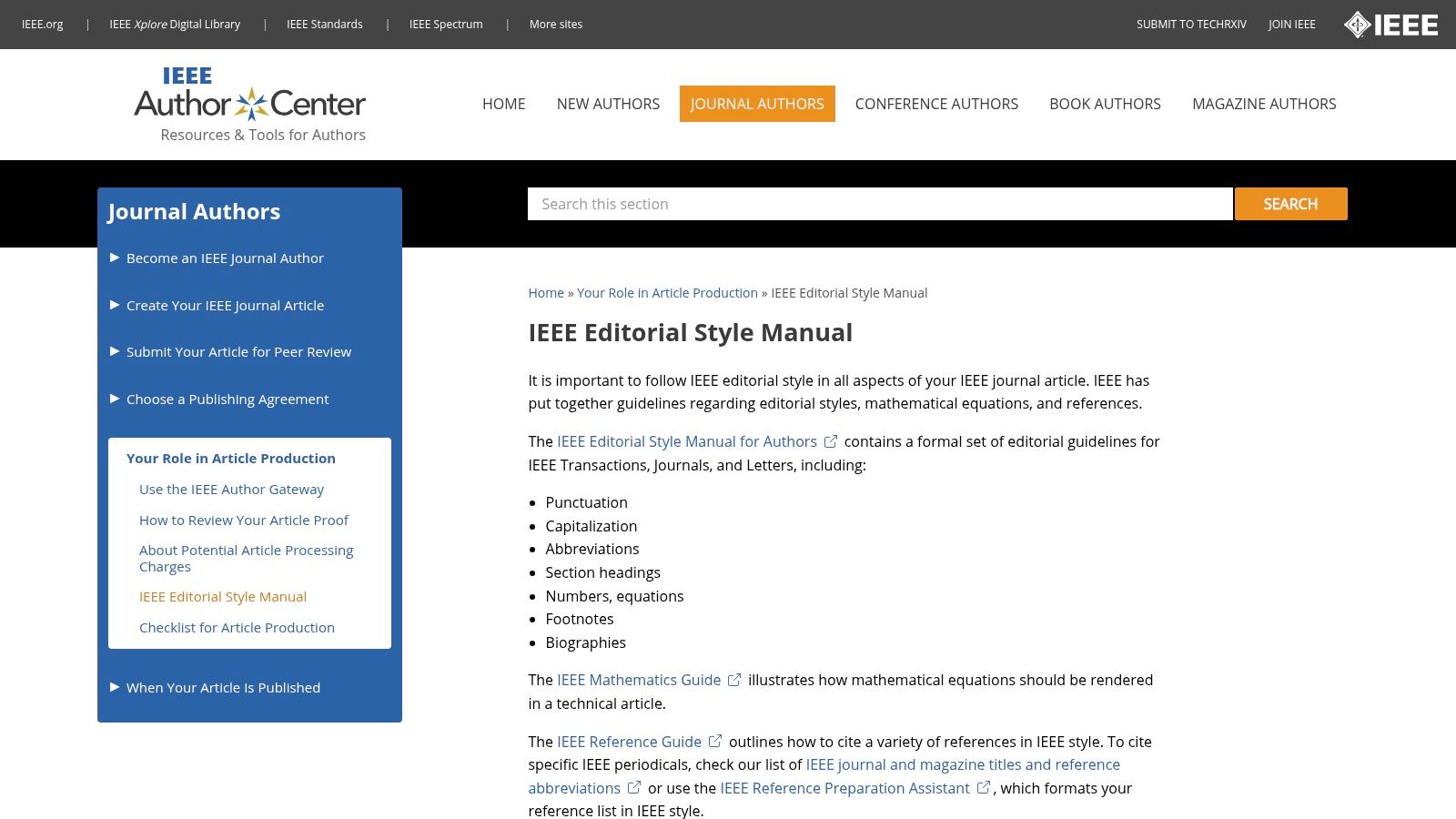Open the Use the IEEE Author Gateway page
The width and height of the screenshot is (1456, 819).
coord(231,489)
